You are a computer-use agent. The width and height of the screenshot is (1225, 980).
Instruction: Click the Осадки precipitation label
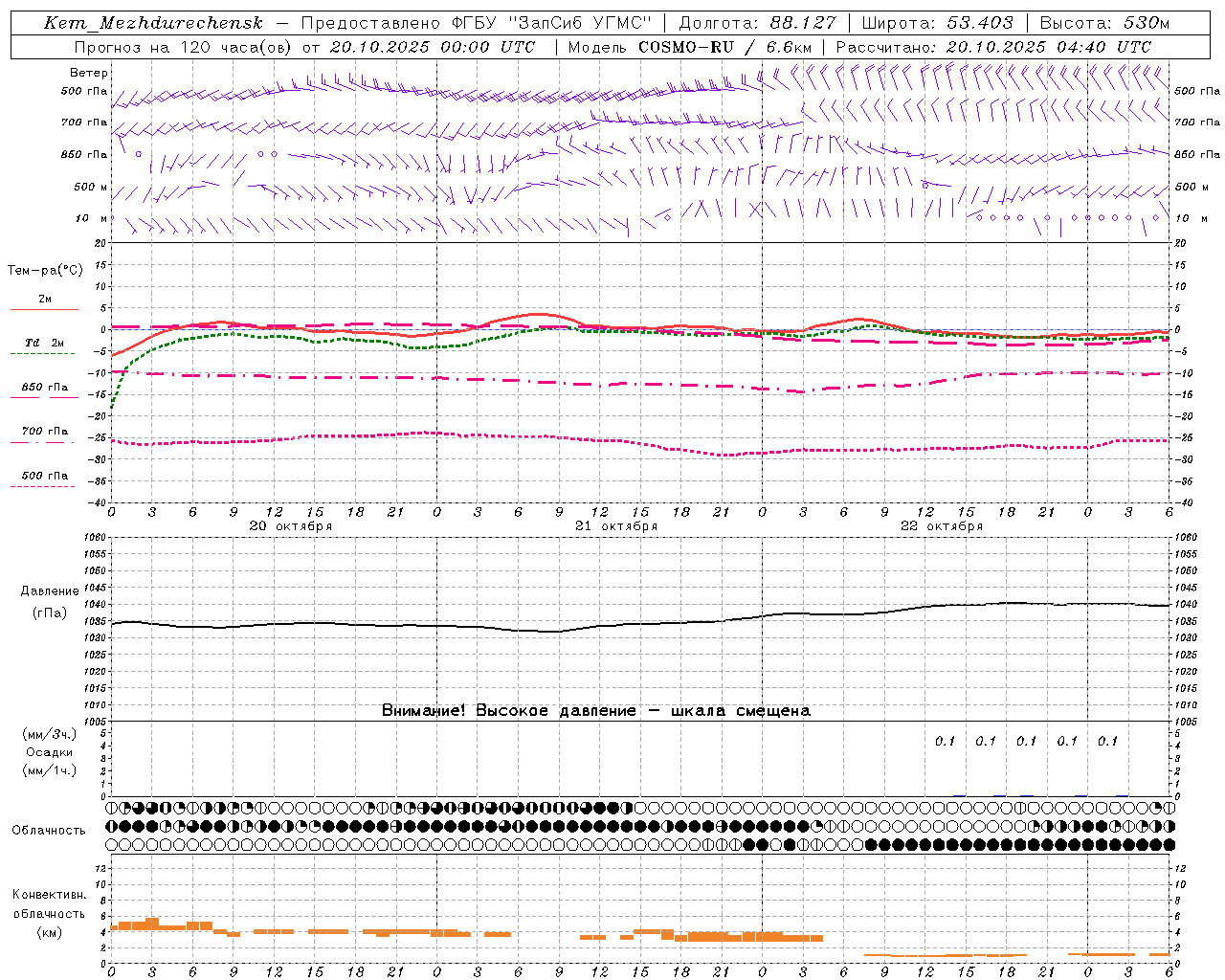tap(50, 752)
